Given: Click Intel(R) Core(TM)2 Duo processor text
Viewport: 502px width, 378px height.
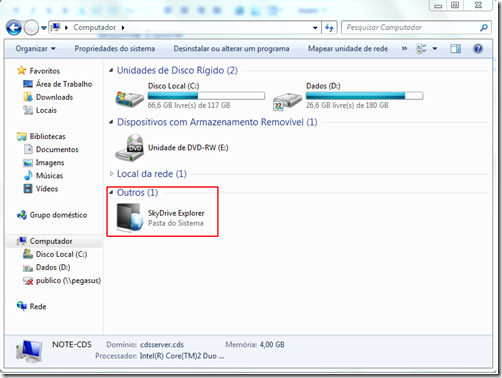Looking at the screenshot, I should [x=182, y=356].
